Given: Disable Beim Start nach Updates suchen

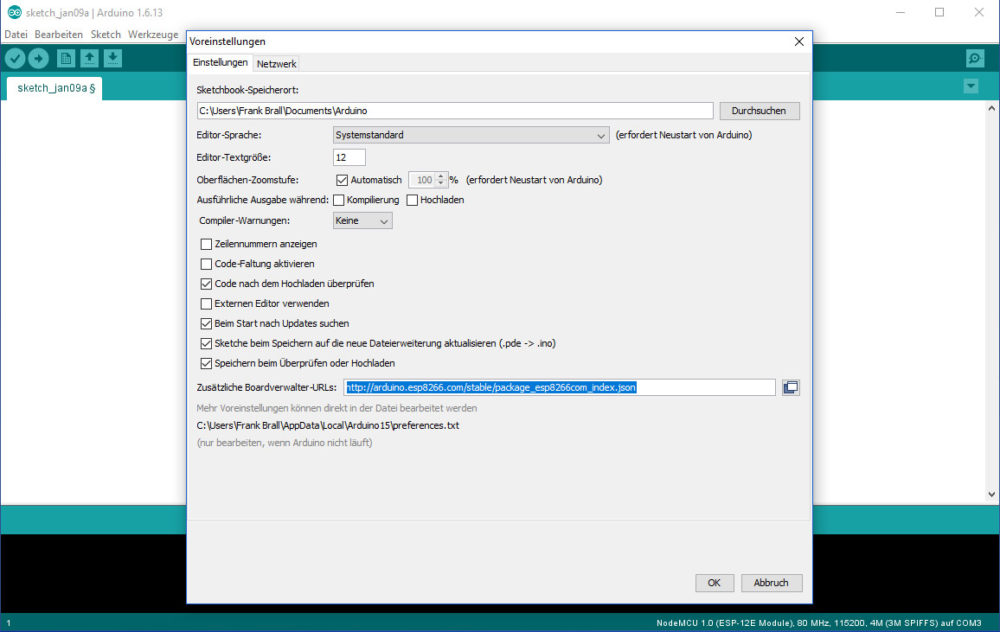Looking at the screenshot, I should [206, 323].
